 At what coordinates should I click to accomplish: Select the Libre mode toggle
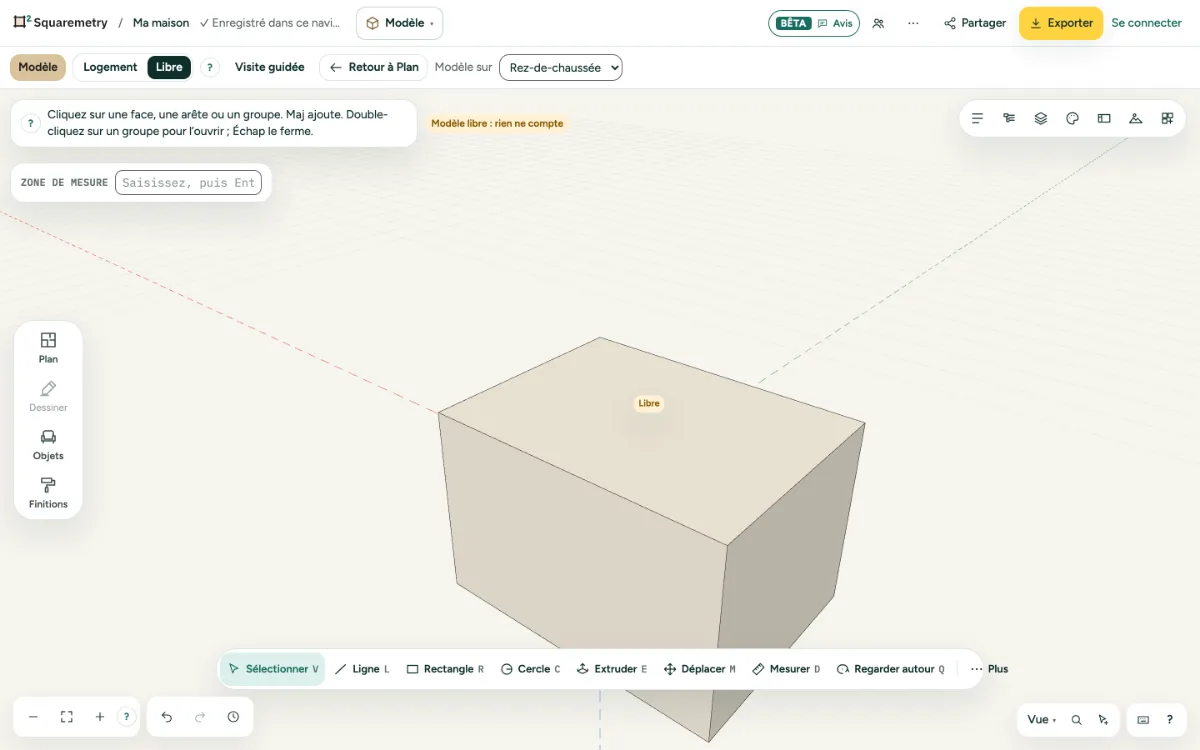[x=169, y=67]
